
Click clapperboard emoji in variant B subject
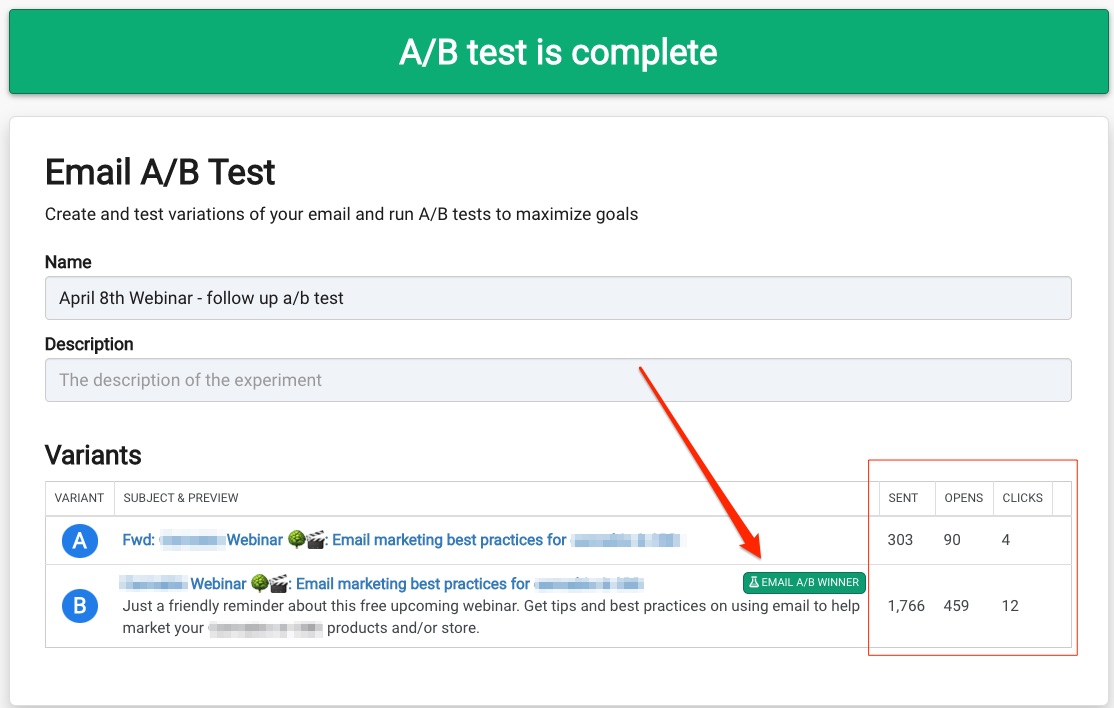pyautogui.click(x=280, y=584)
